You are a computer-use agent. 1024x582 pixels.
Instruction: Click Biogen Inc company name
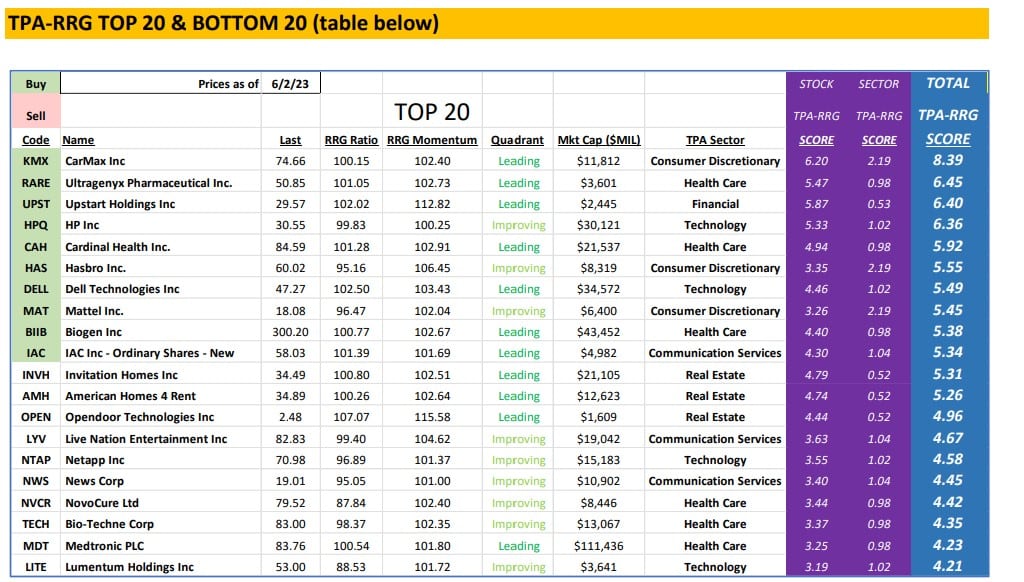(x=93, y=332)
